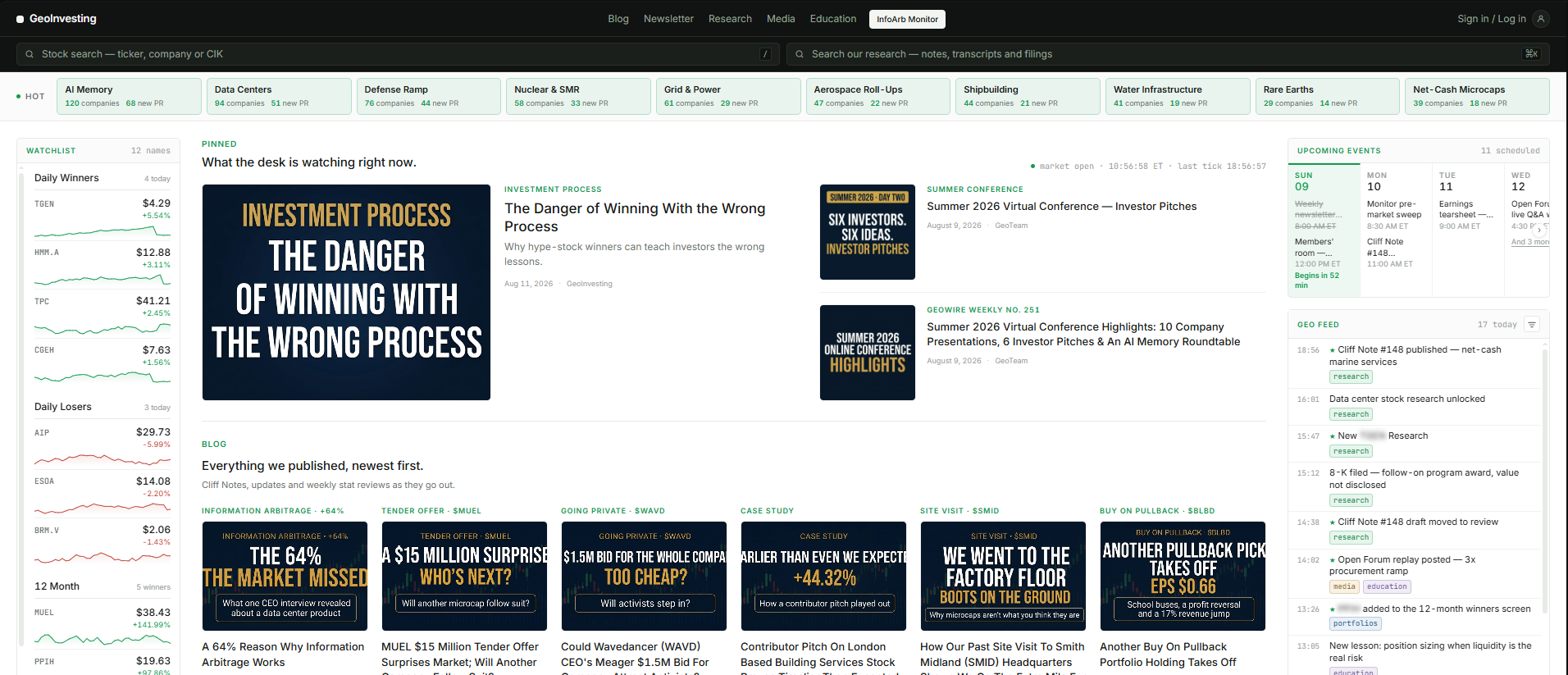Click the GeoInvesting logo
The image size is (1568, 675).
[56, 19]
